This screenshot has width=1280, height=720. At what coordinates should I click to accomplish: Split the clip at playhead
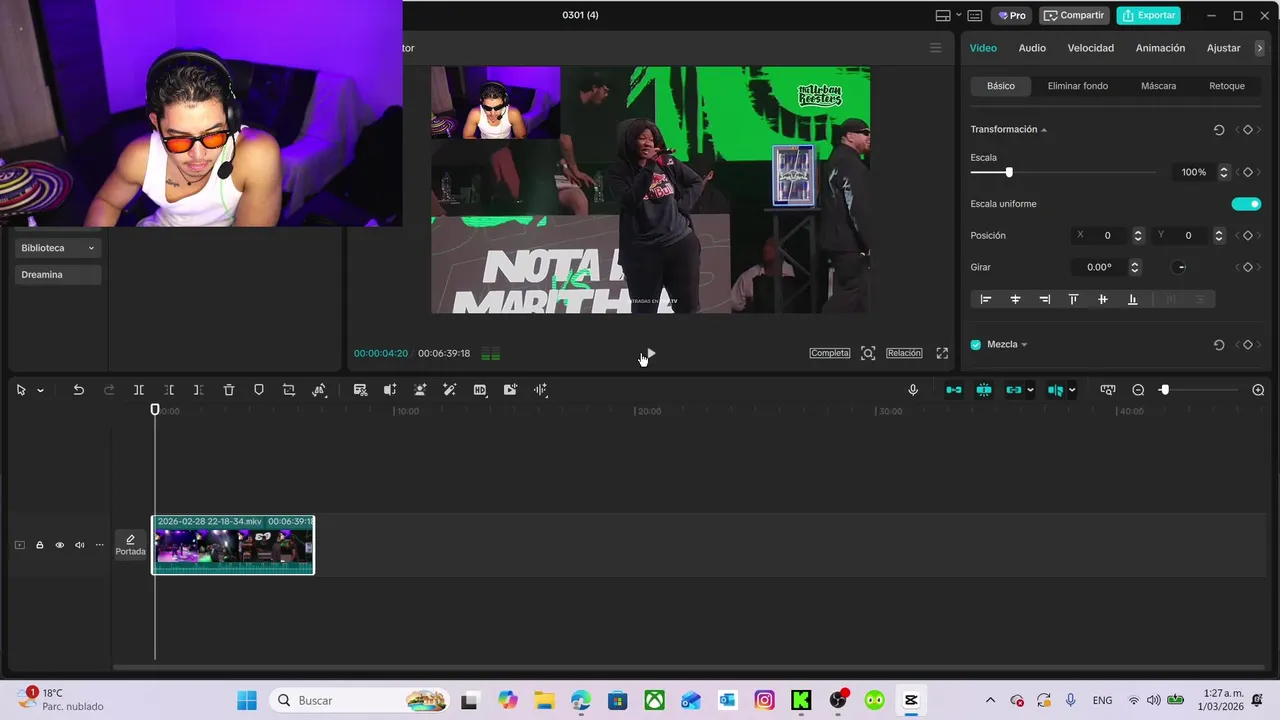(139, 390)
